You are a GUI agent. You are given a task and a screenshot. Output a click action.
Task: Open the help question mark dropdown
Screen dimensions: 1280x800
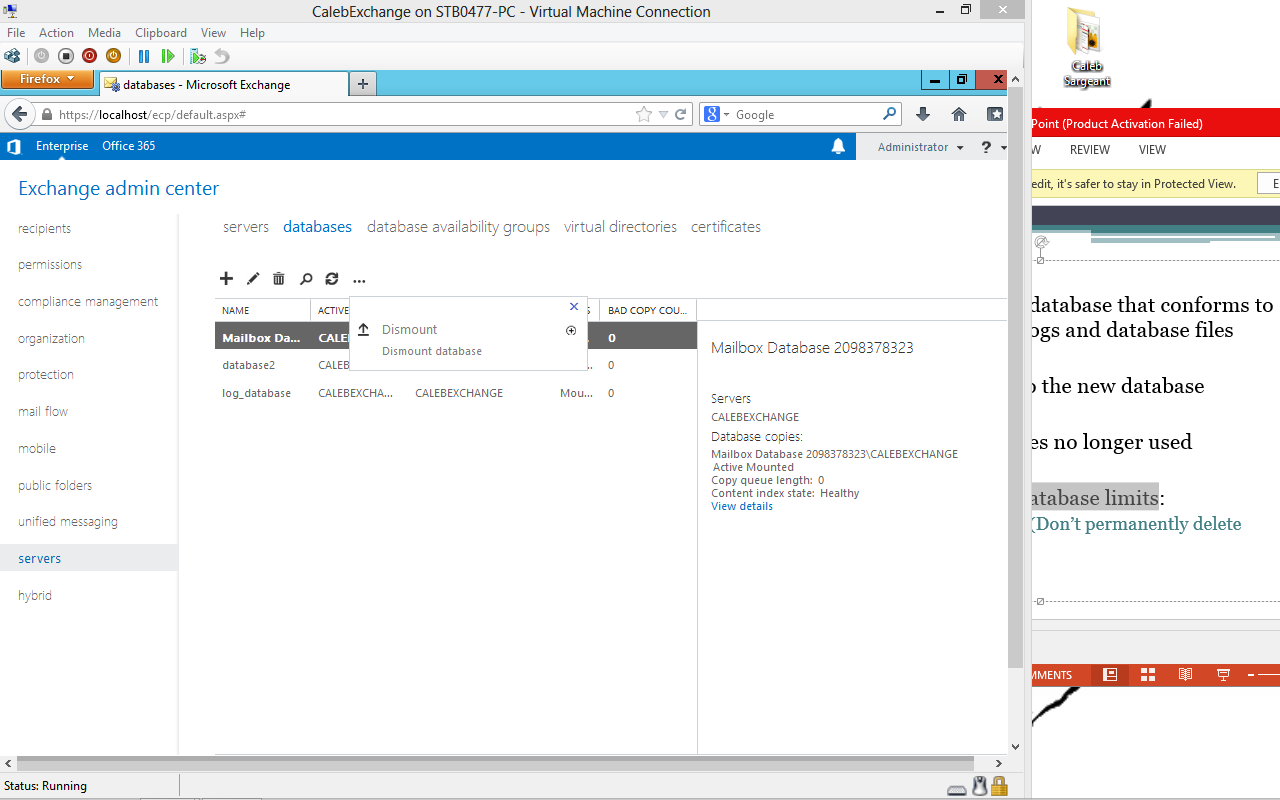coord(994,147)
